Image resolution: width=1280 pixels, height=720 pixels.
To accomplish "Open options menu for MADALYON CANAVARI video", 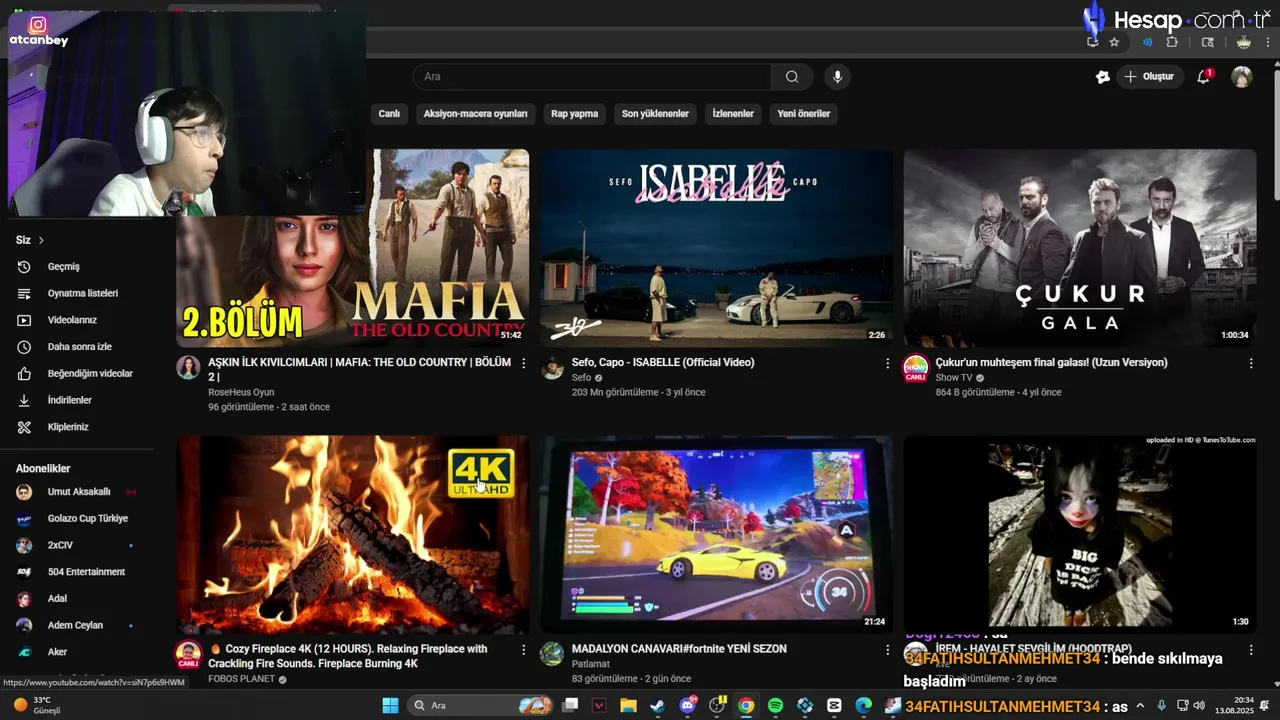I will [887, 650].
